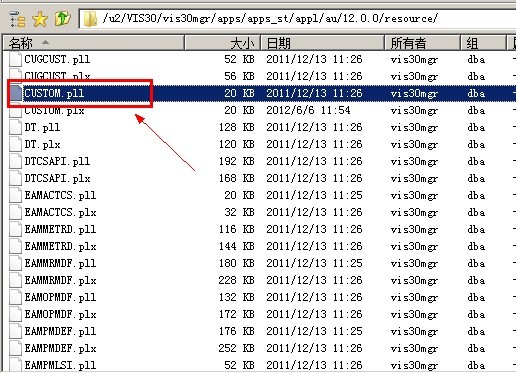Click the tree view toggle icon in toolbar
The width and height of the screenshot is (516, 373).
pos(17,19)
